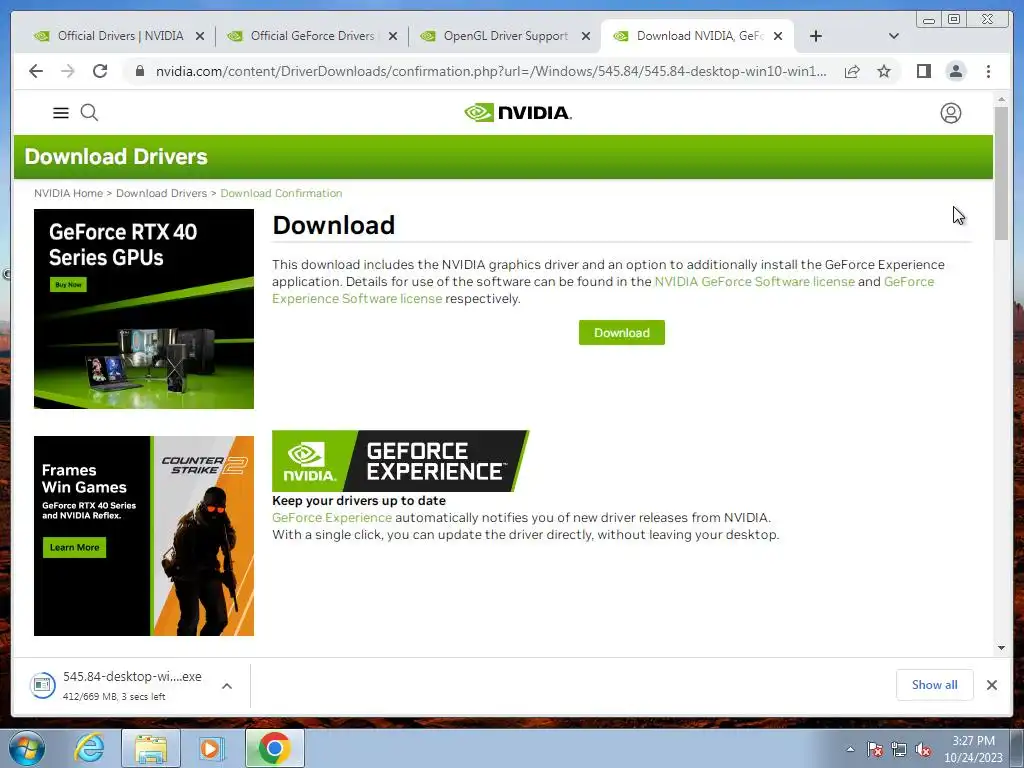Click scrollbar up arrow
Viewport: 1024px width, 768px height.
pyautogui.click(x=1001, y=99)
